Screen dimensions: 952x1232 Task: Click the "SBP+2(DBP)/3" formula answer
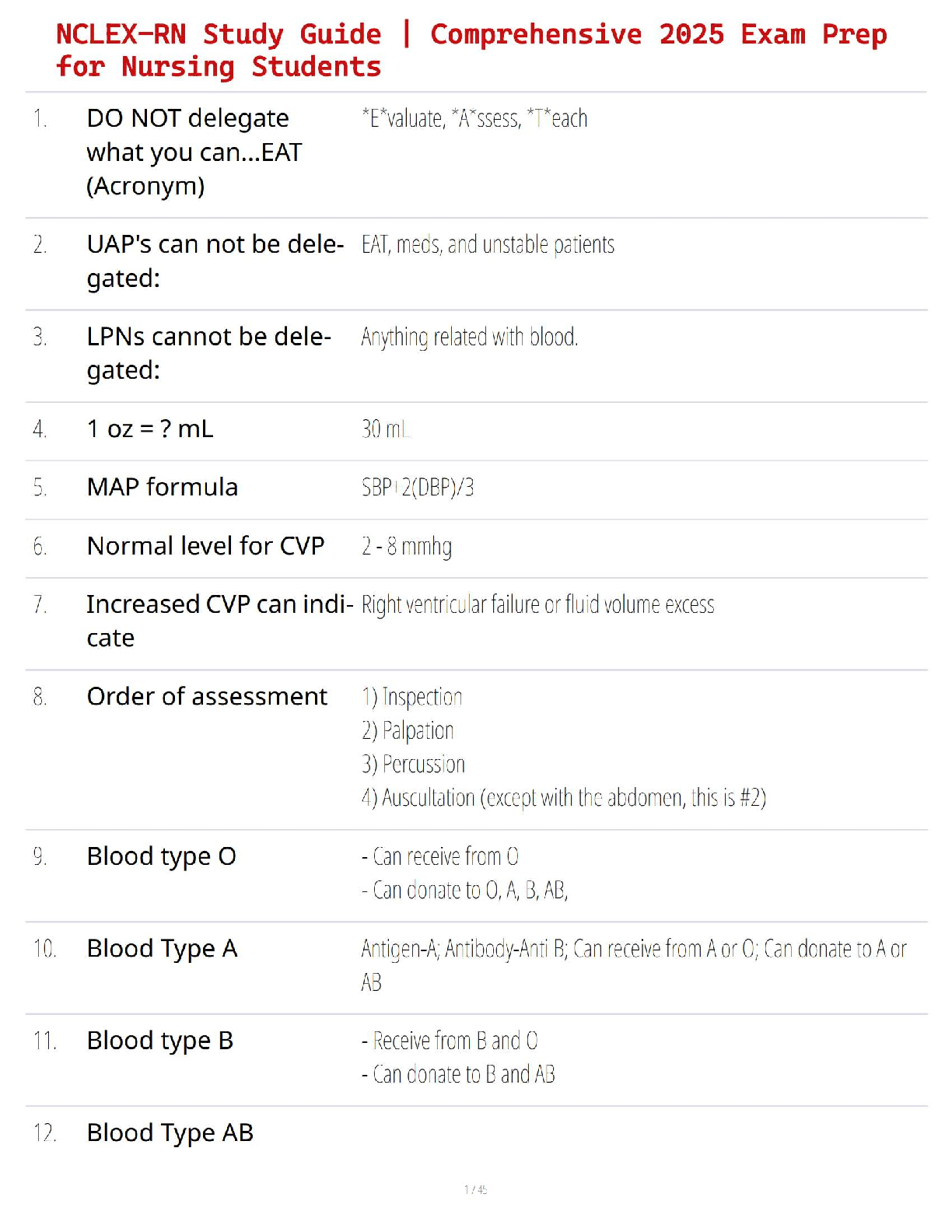[418, 488]
